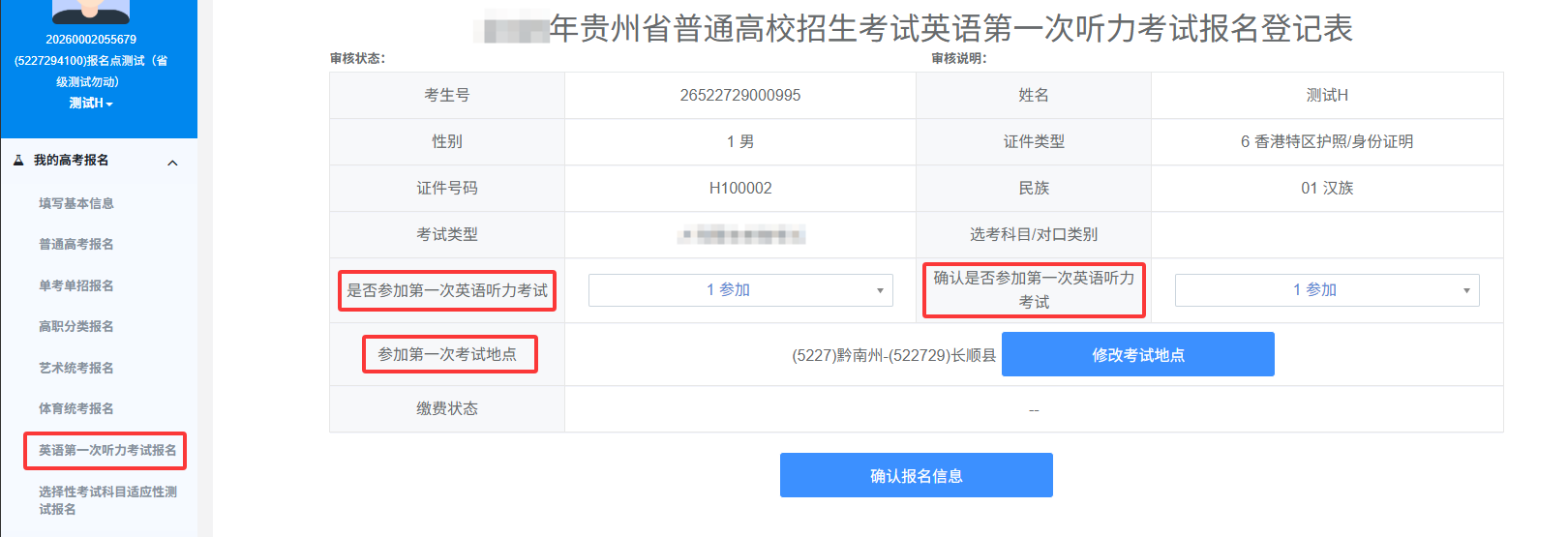Click the 考生号 label cell

click(x=447, y=95)
